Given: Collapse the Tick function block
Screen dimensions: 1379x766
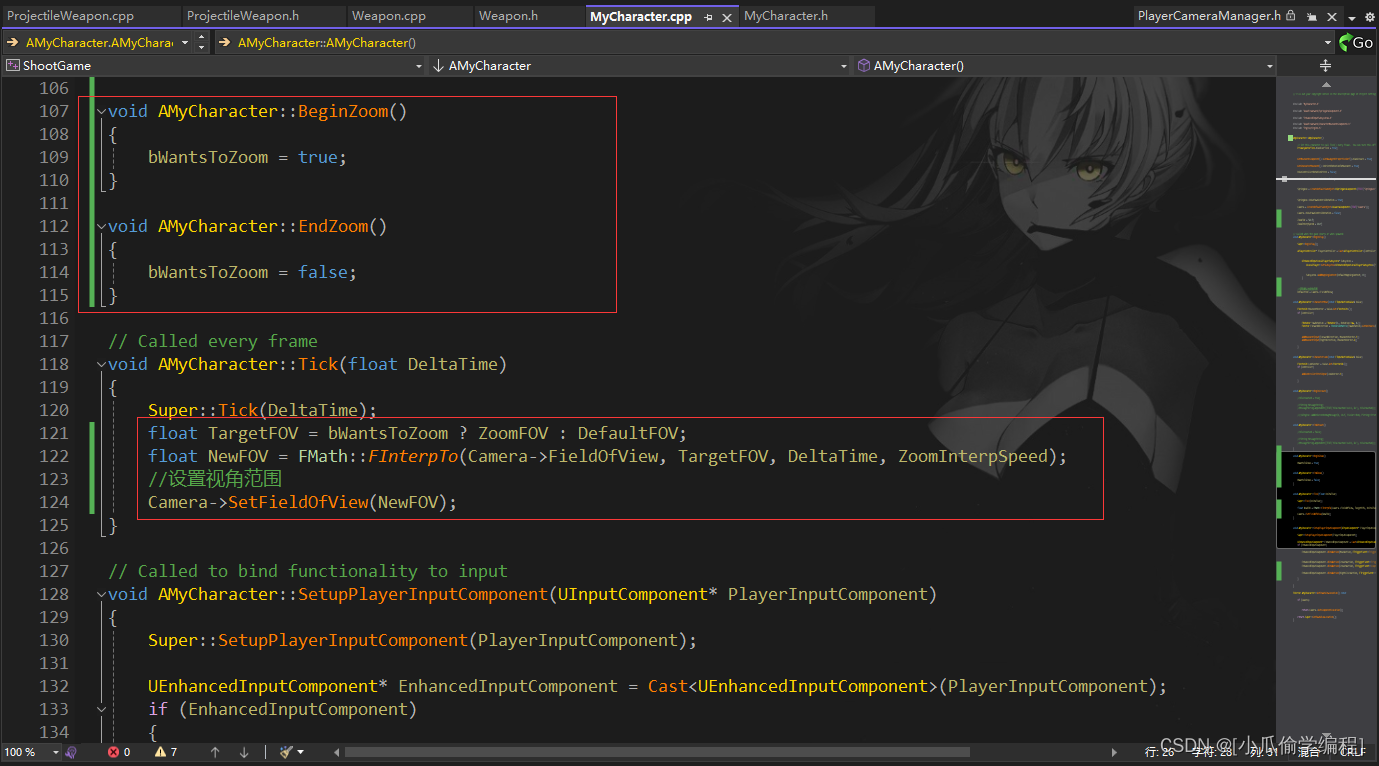Looking at the screenshot, I should point(101,365).
